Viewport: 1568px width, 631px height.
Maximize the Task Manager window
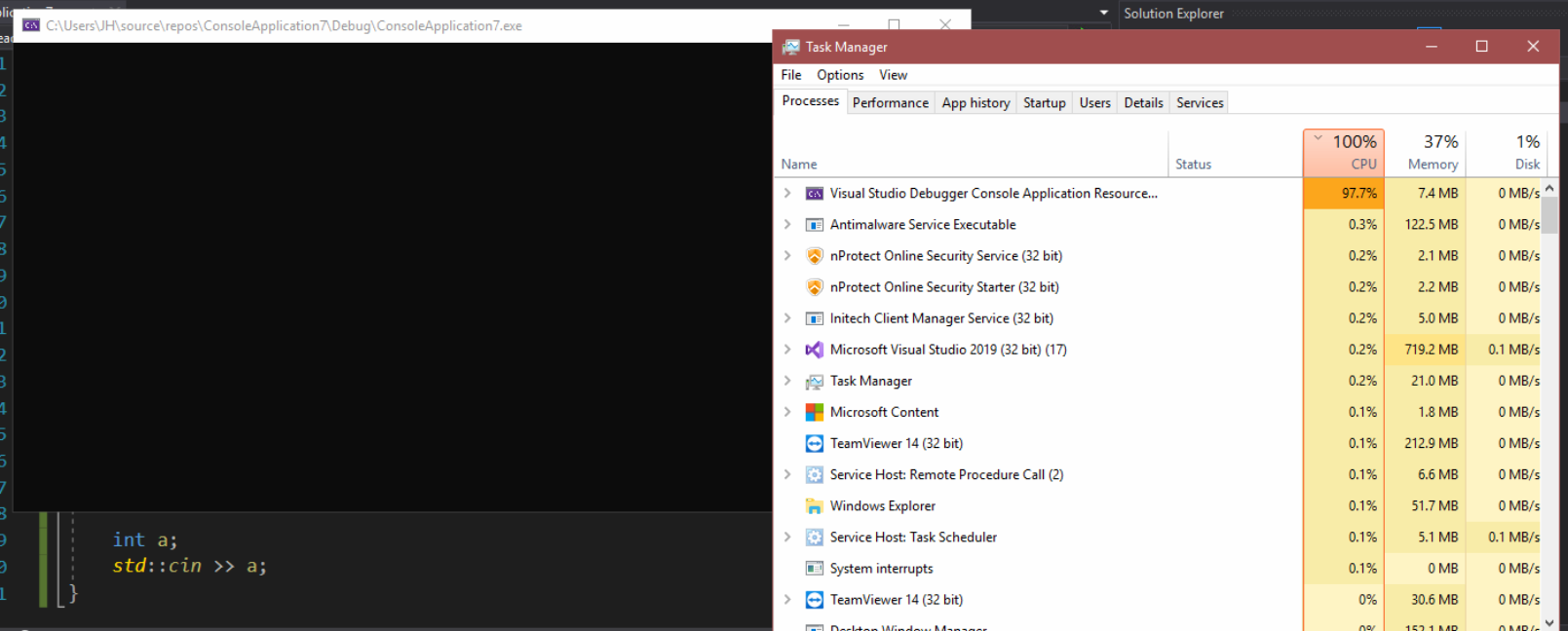(1481, 46)
